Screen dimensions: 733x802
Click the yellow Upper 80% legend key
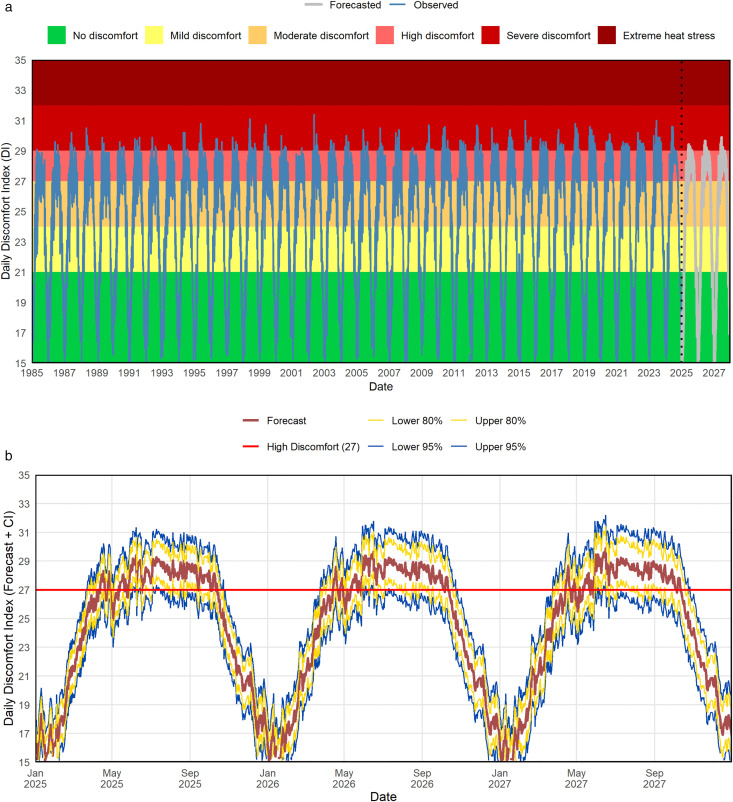(x=459, y=420)
